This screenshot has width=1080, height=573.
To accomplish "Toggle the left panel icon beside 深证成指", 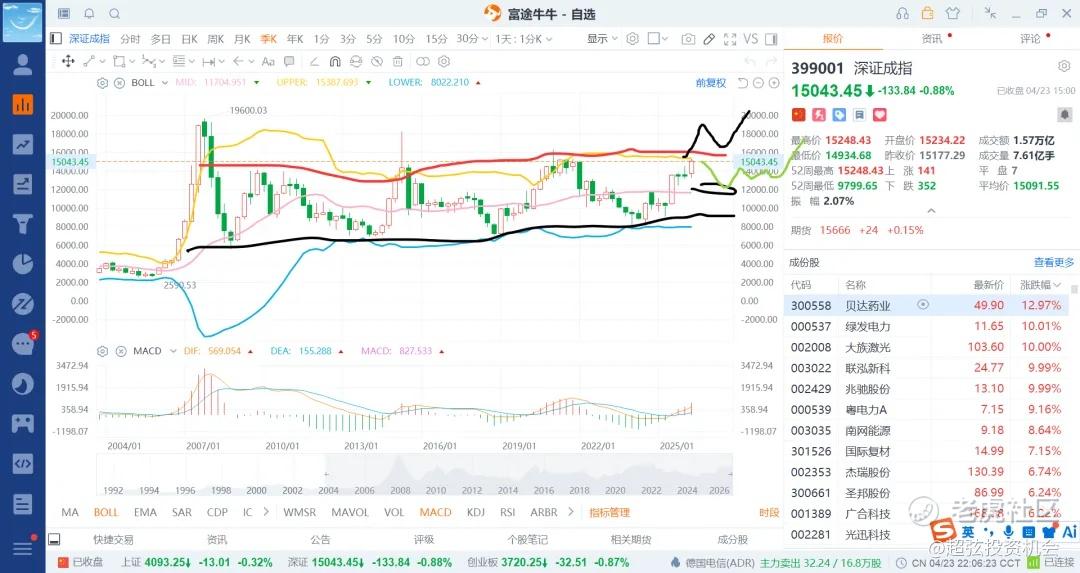I will point(56,39).
